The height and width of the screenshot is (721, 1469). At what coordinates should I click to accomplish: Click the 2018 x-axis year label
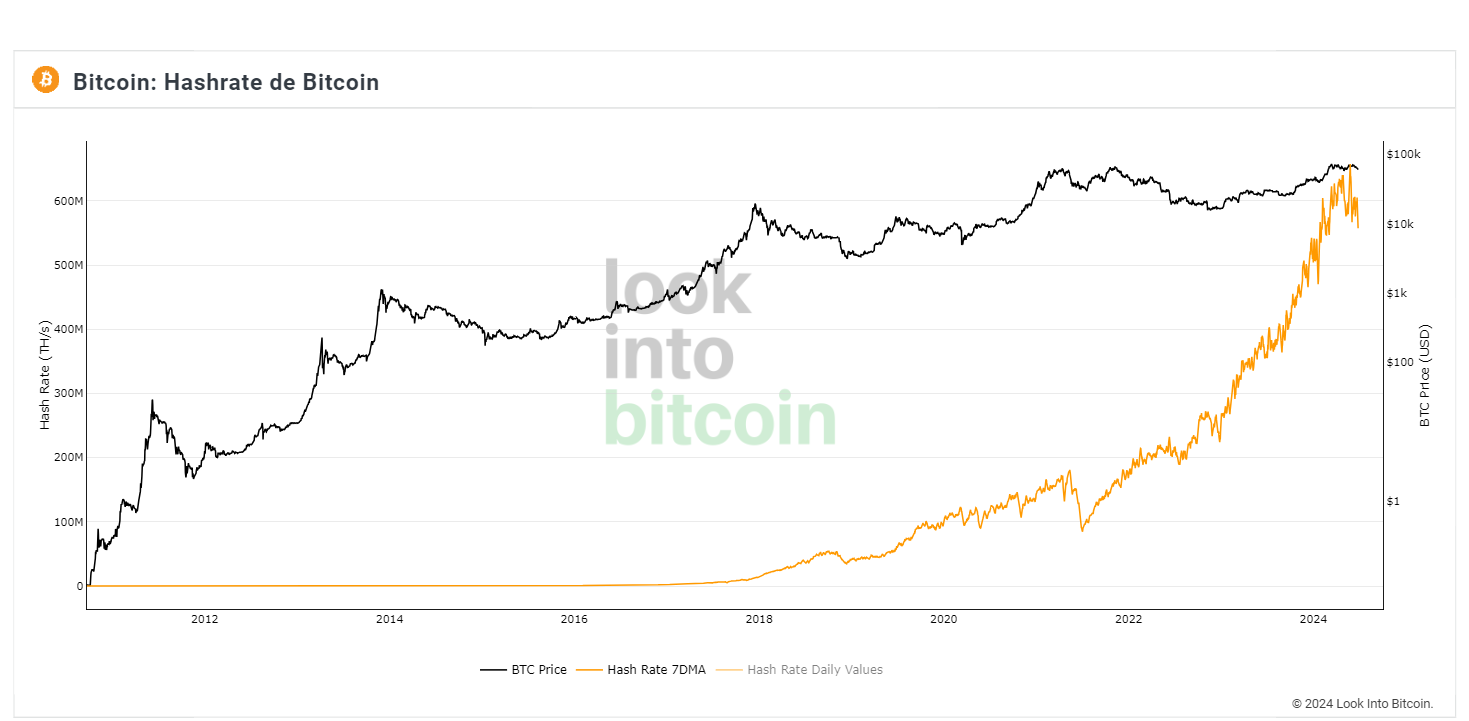click(759, 620)
